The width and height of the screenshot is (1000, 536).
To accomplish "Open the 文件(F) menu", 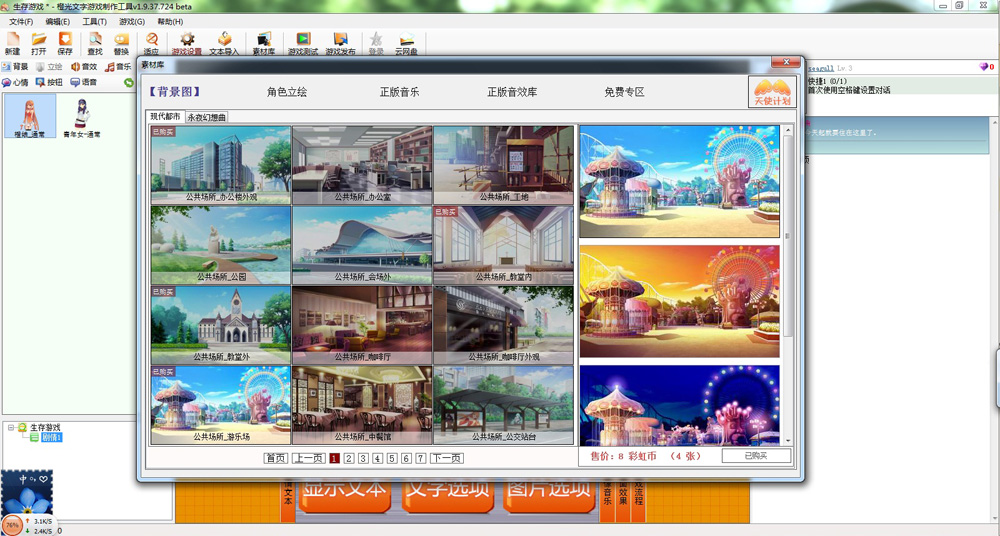I will coord(21,21).
